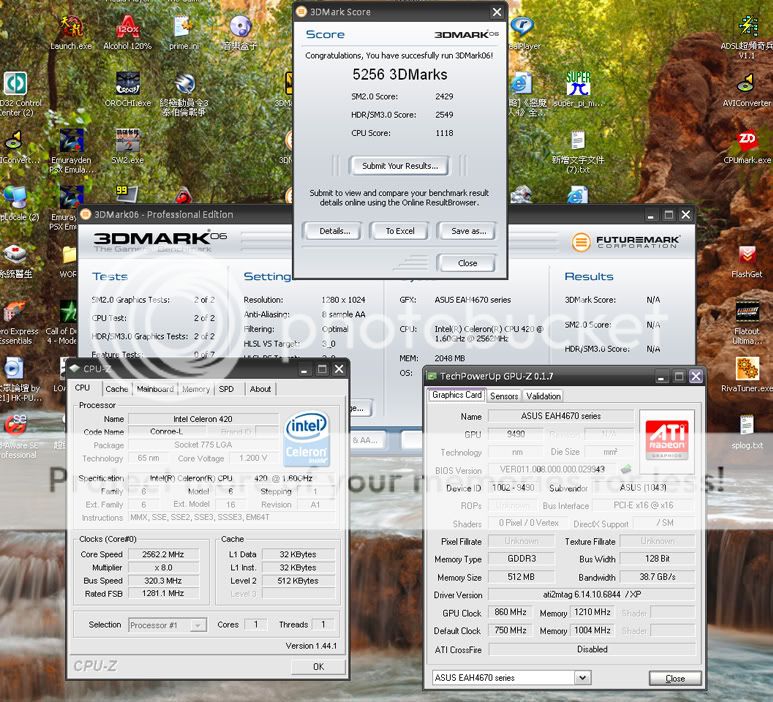The height and width of the screenshot is (702, 773).
Task: Click the GPU Clock field 860 MHz
Action: coord(510,612)
